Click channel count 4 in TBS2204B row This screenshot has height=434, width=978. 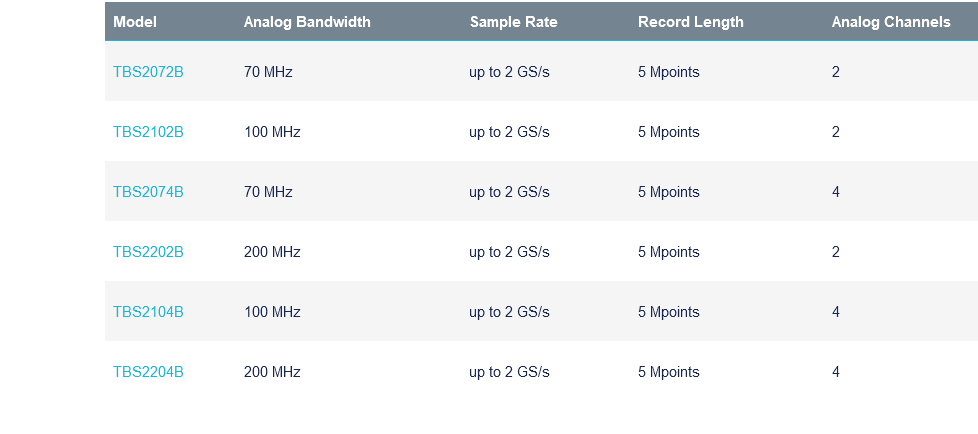click(x=836, y=372)
